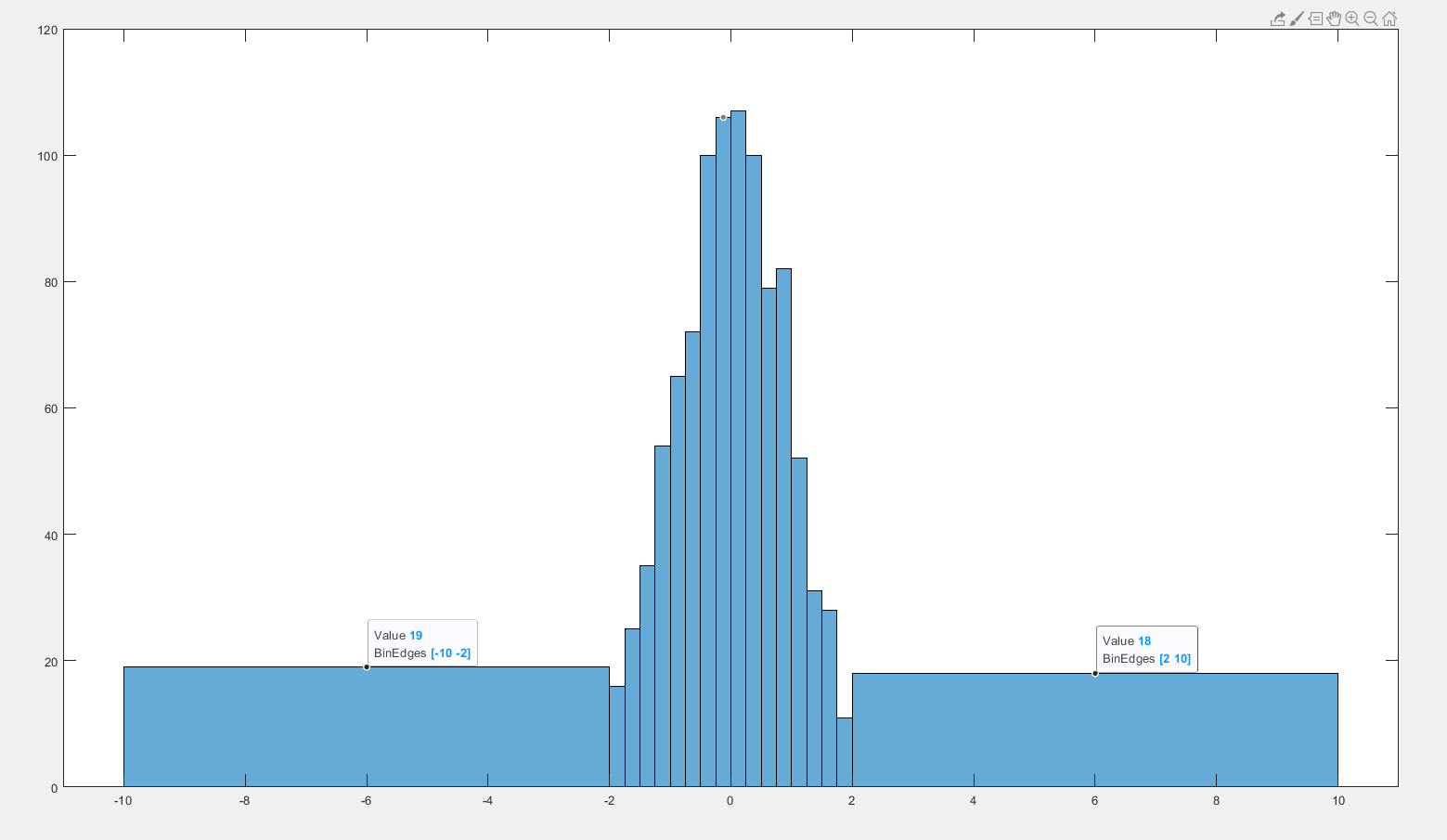Click the Export figure icon

(1278, 19)
